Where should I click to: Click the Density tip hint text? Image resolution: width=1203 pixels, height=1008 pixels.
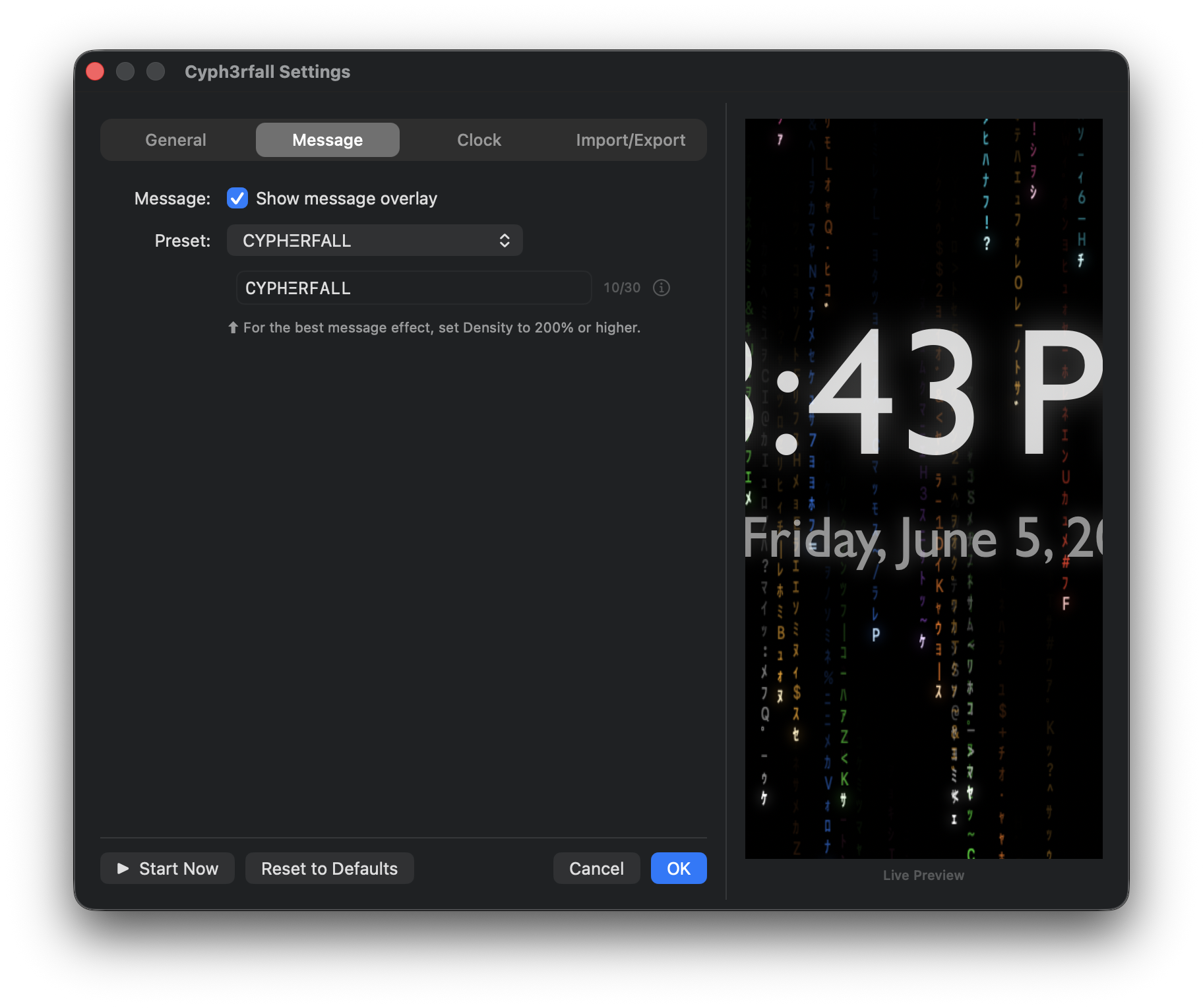click(435, 328)
